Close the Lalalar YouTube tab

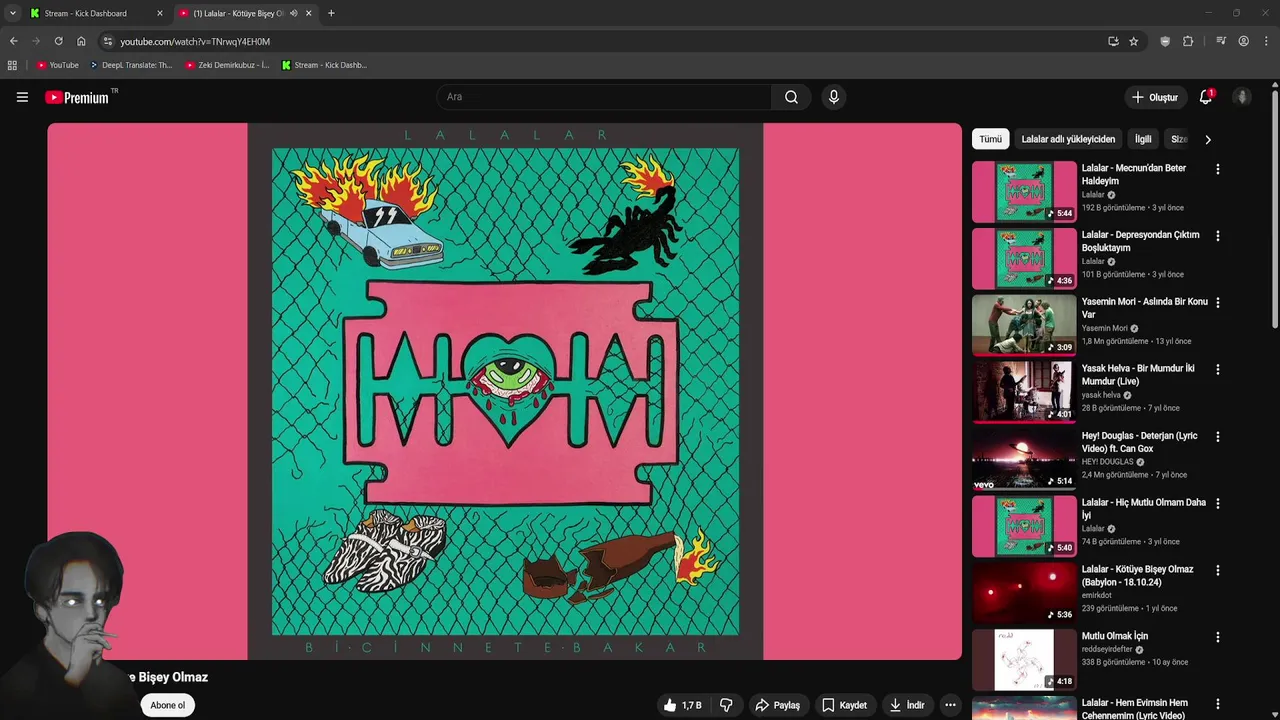tap(308, 13)
